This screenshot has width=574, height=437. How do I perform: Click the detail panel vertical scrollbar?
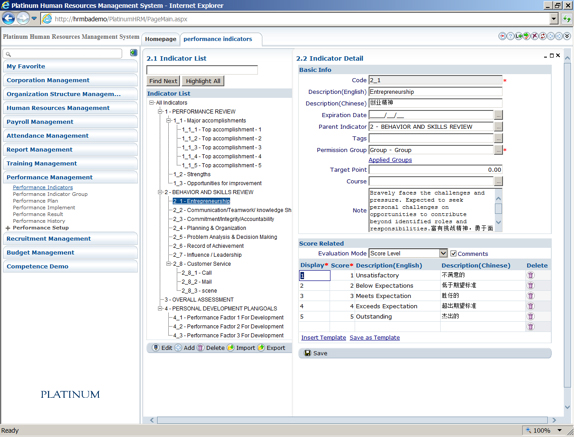click(x=567, y=225)
